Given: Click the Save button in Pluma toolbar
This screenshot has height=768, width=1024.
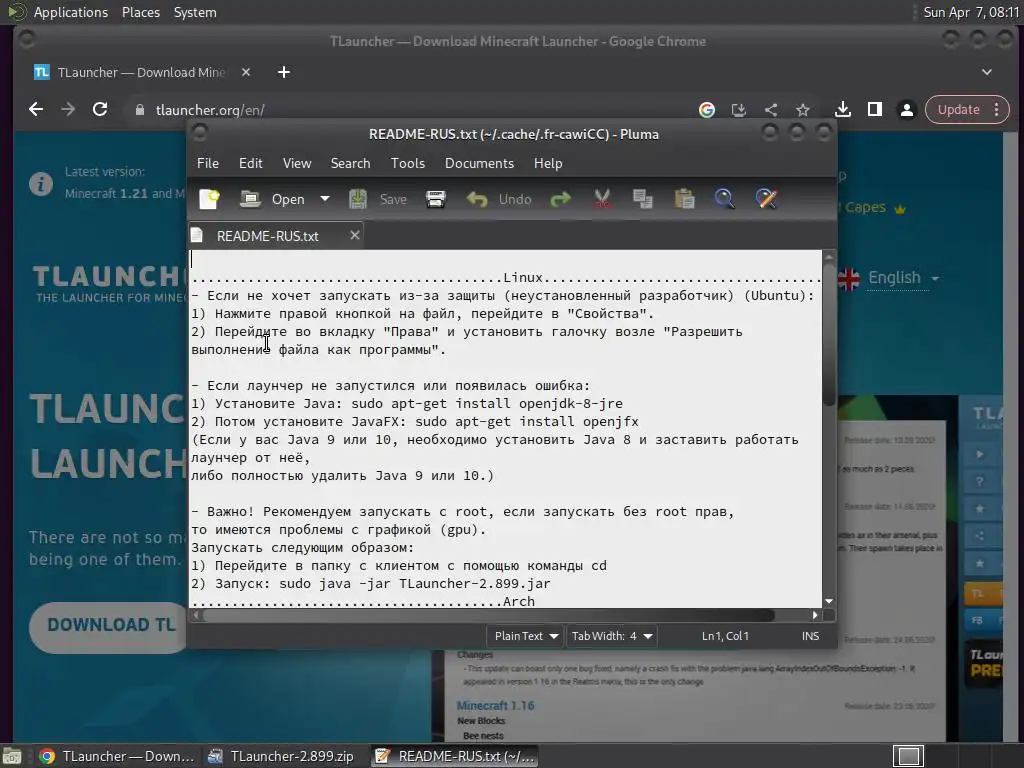Looking at the screenshot, I should pyautogui.click(x=378, y=199).
